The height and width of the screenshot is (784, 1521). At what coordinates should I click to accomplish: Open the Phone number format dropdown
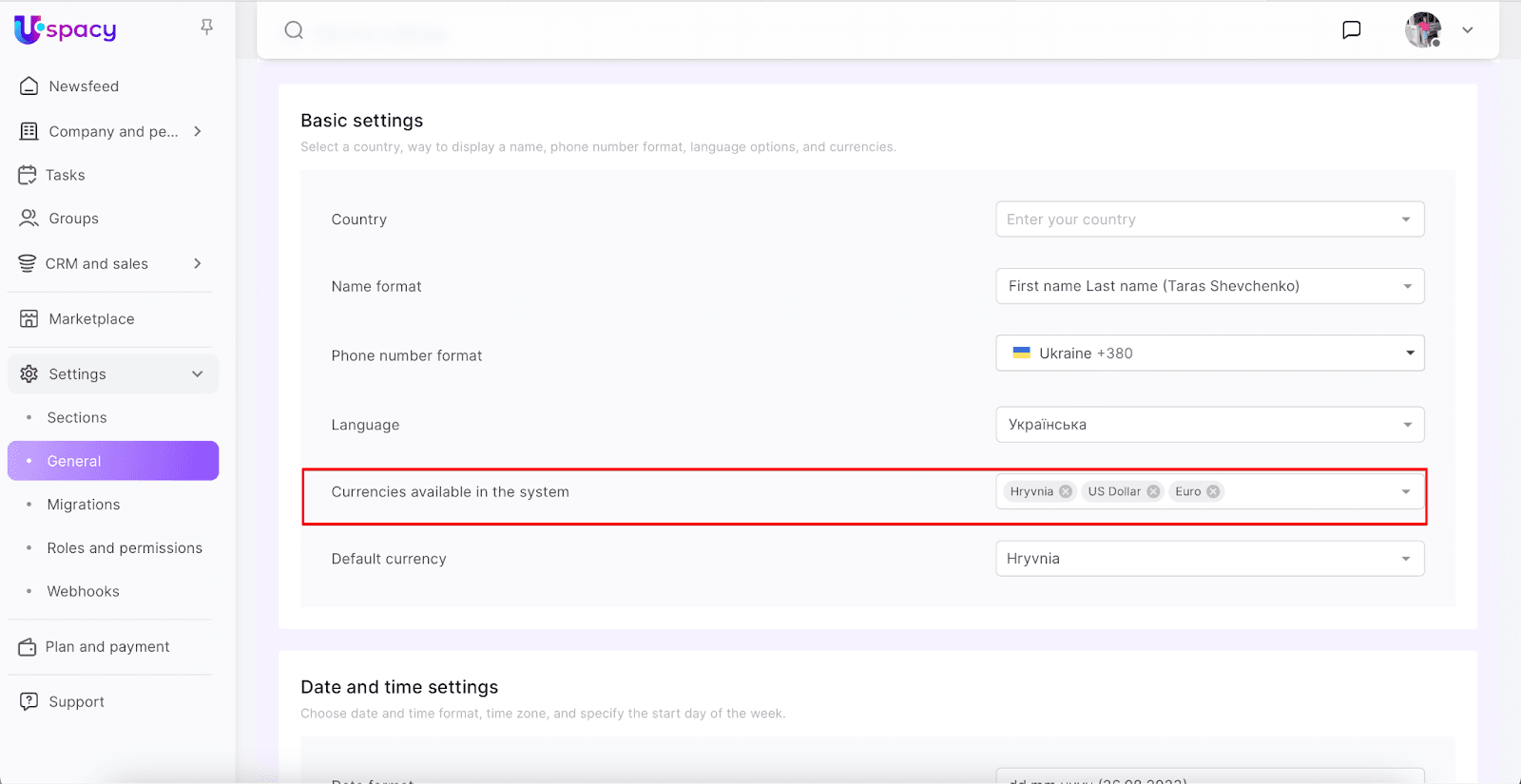tap(1209, 354)
